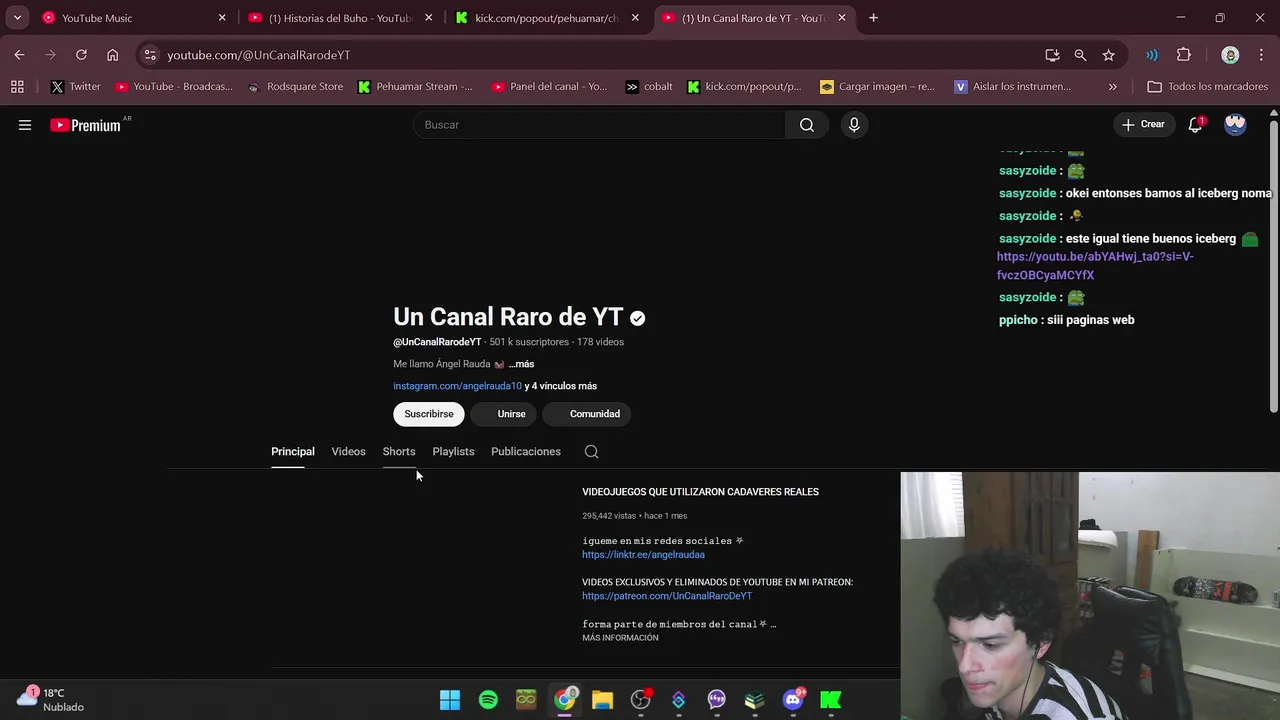Close the Un Canal Raro de YT browser tab
Screen dimensions: 1280x720
[842, 18]
